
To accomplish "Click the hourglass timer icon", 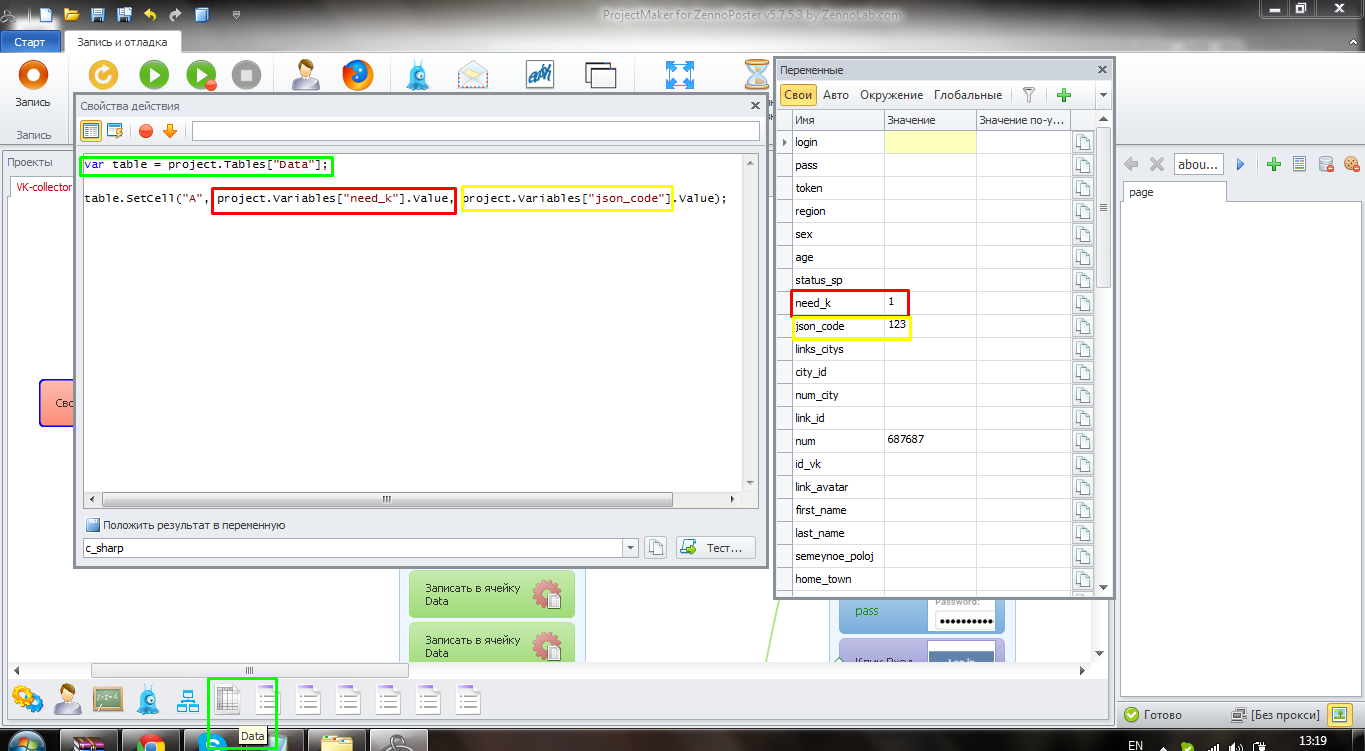I will pos(757,75).
